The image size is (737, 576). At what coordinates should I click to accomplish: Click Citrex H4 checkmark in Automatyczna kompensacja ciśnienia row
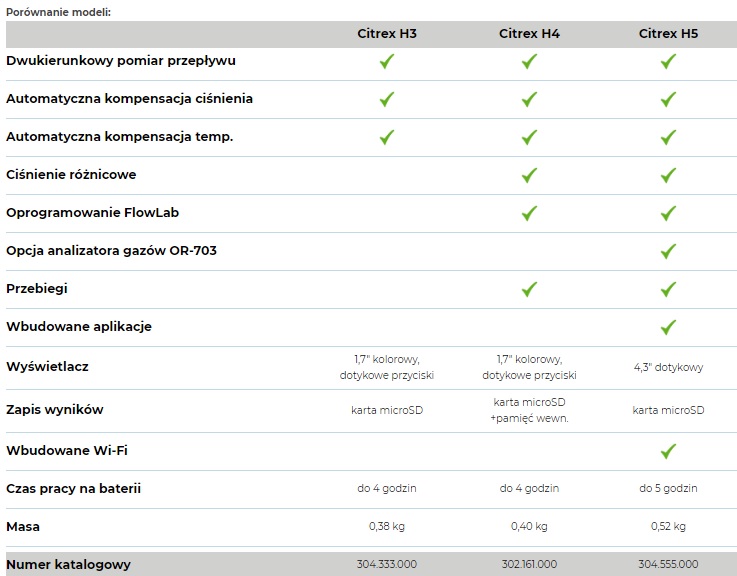pyautogui.click(x=529, y=99)
